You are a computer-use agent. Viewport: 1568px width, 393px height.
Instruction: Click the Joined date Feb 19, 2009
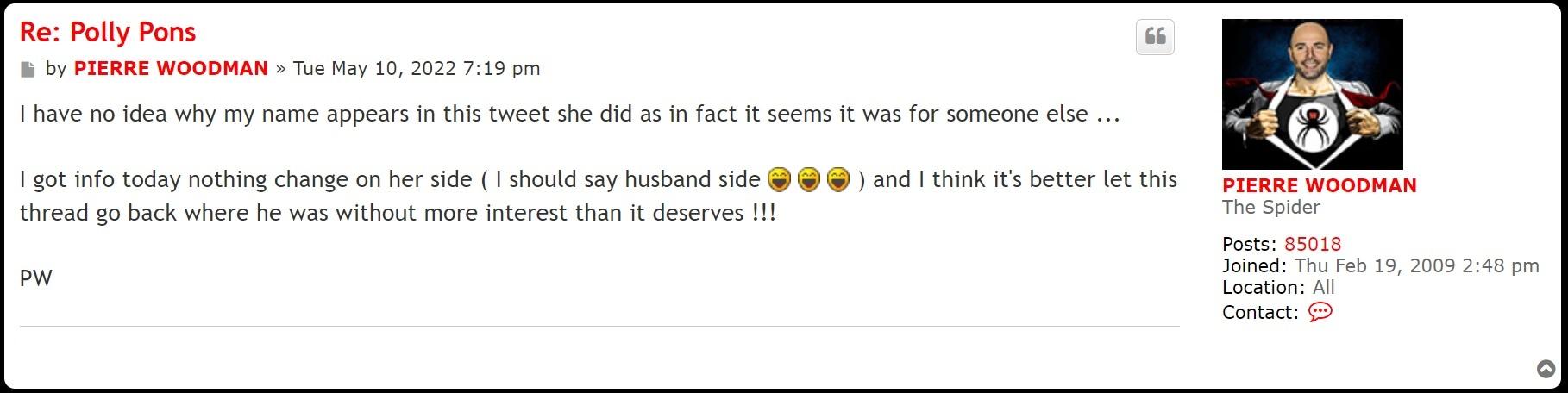coord(1416,265)
